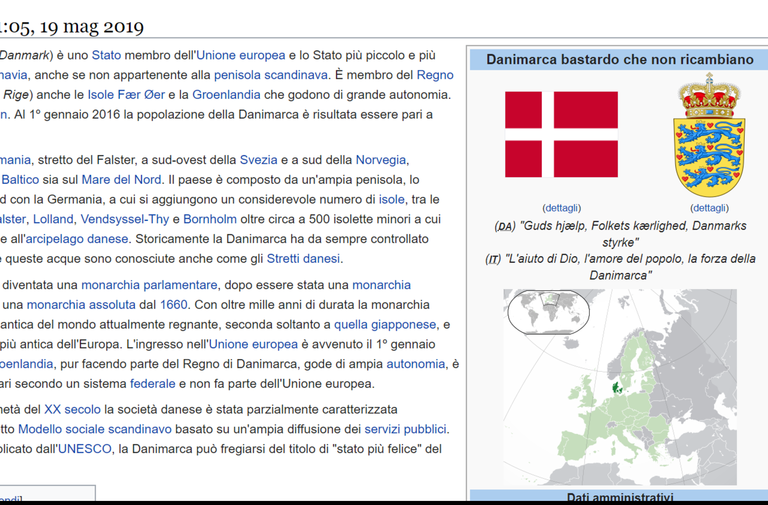Open 'dettagli' link under the flag
This screenshot has width=768, height=505.
tap(561, 208)
